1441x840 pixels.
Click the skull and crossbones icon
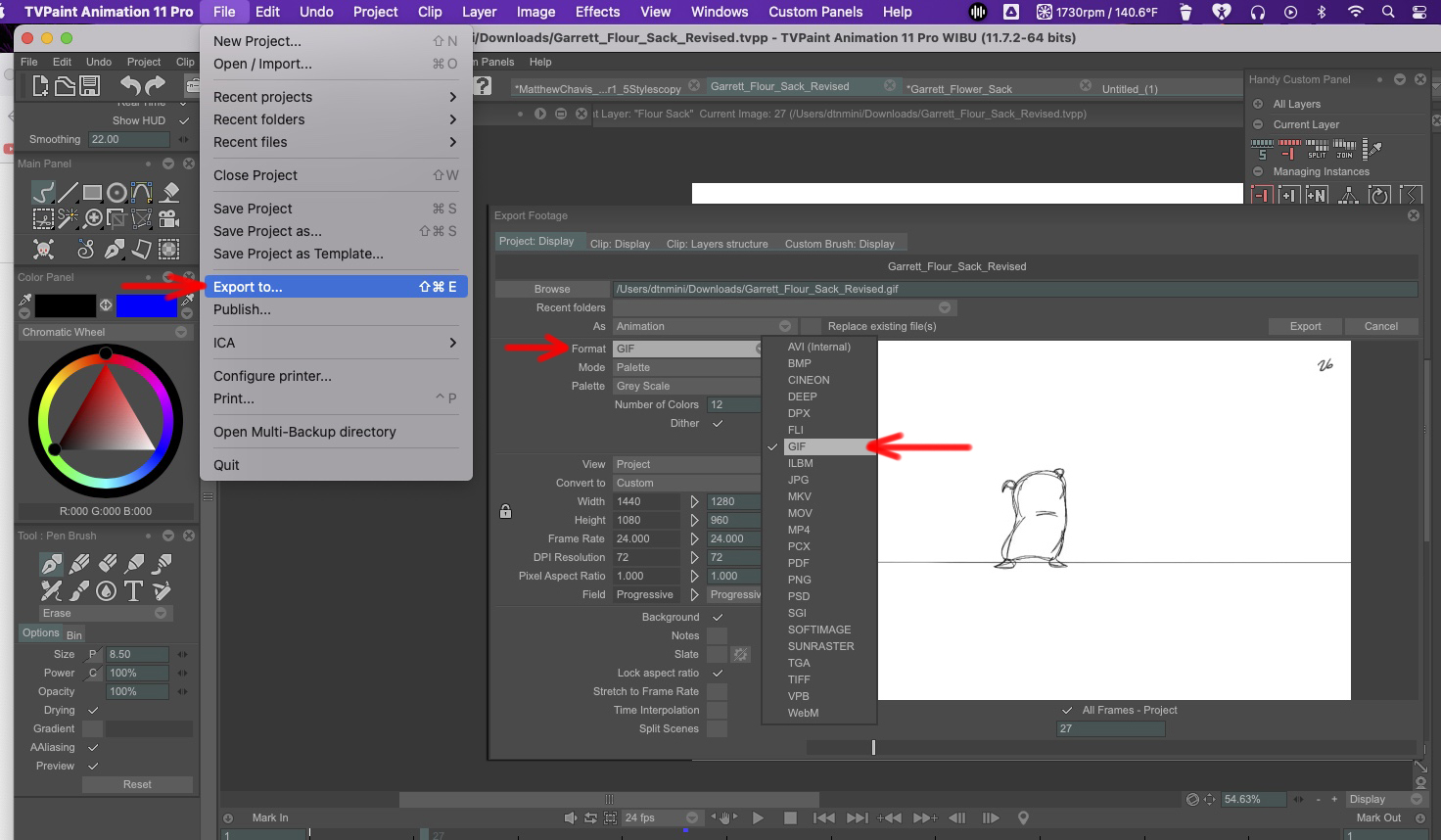pyautogui.click(x=43, y=249)
